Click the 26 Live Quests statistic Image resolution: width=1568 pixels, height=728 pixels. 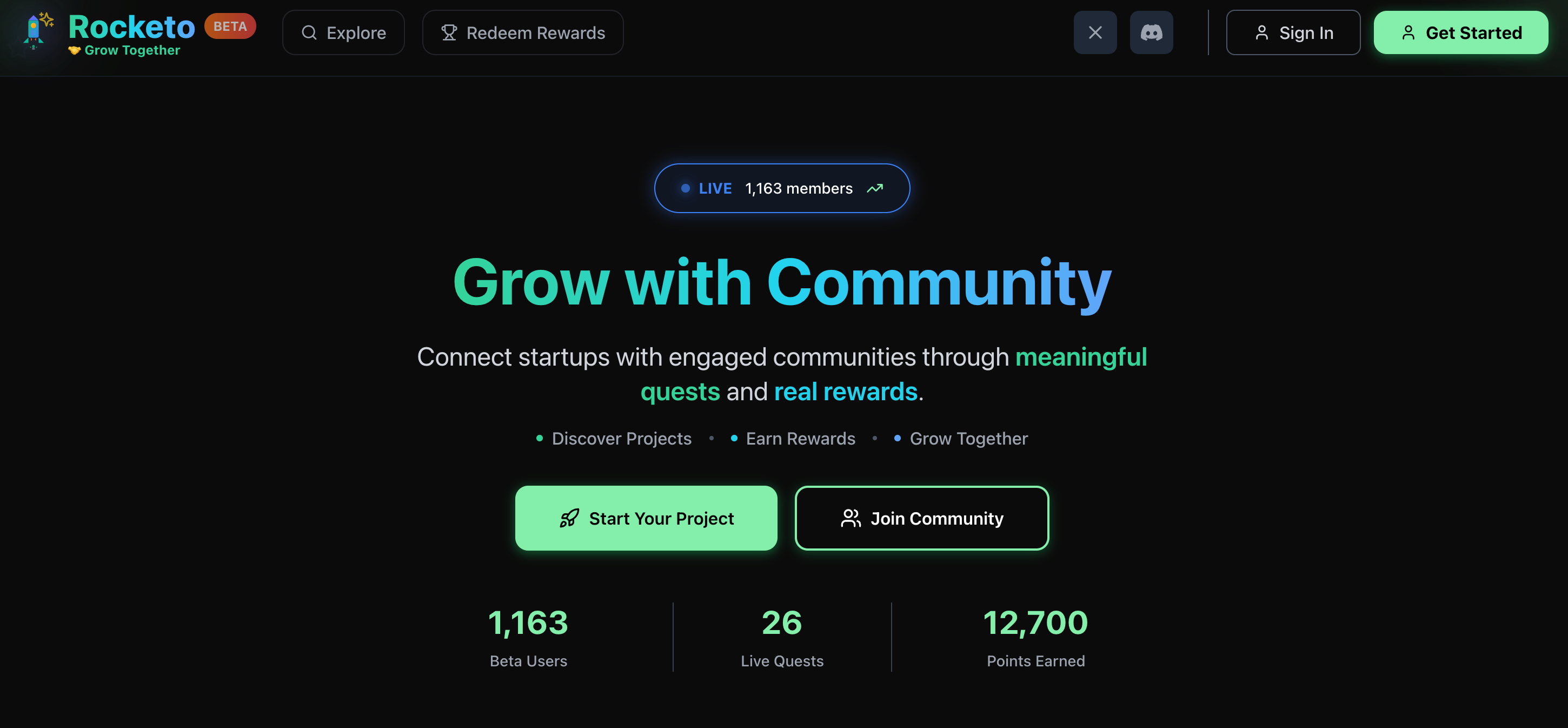[781, 637]
